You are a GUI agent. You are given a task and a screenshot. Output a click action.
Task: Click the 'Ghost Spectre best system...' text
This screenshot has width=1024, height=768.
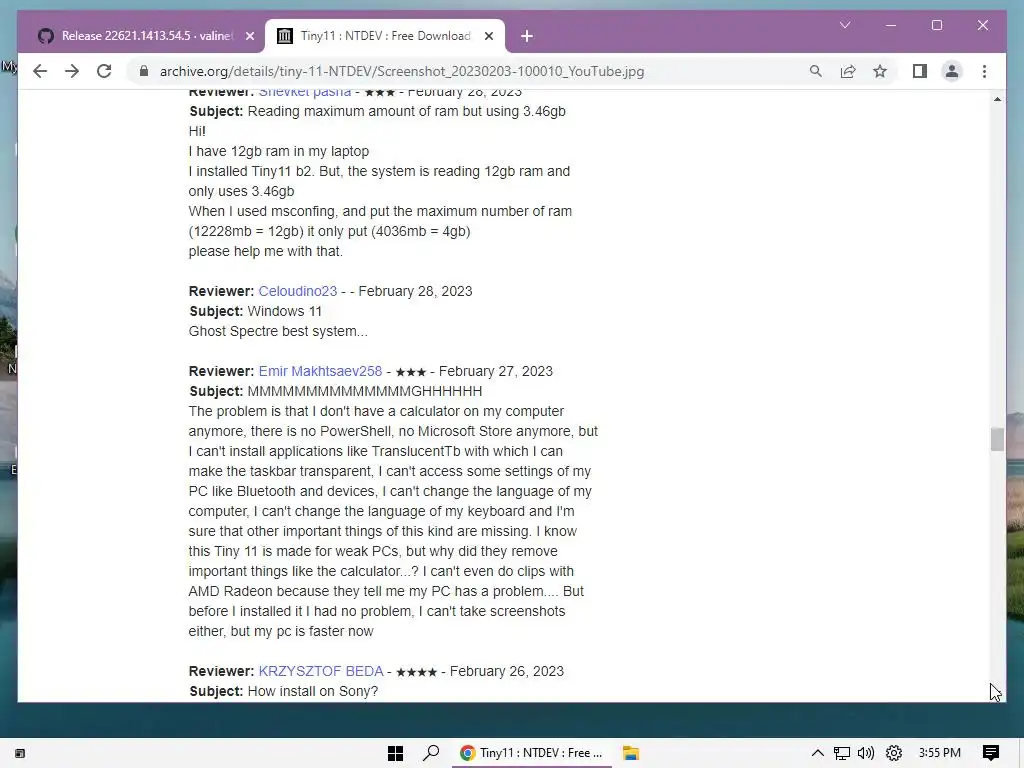click(x=278, y=331)
